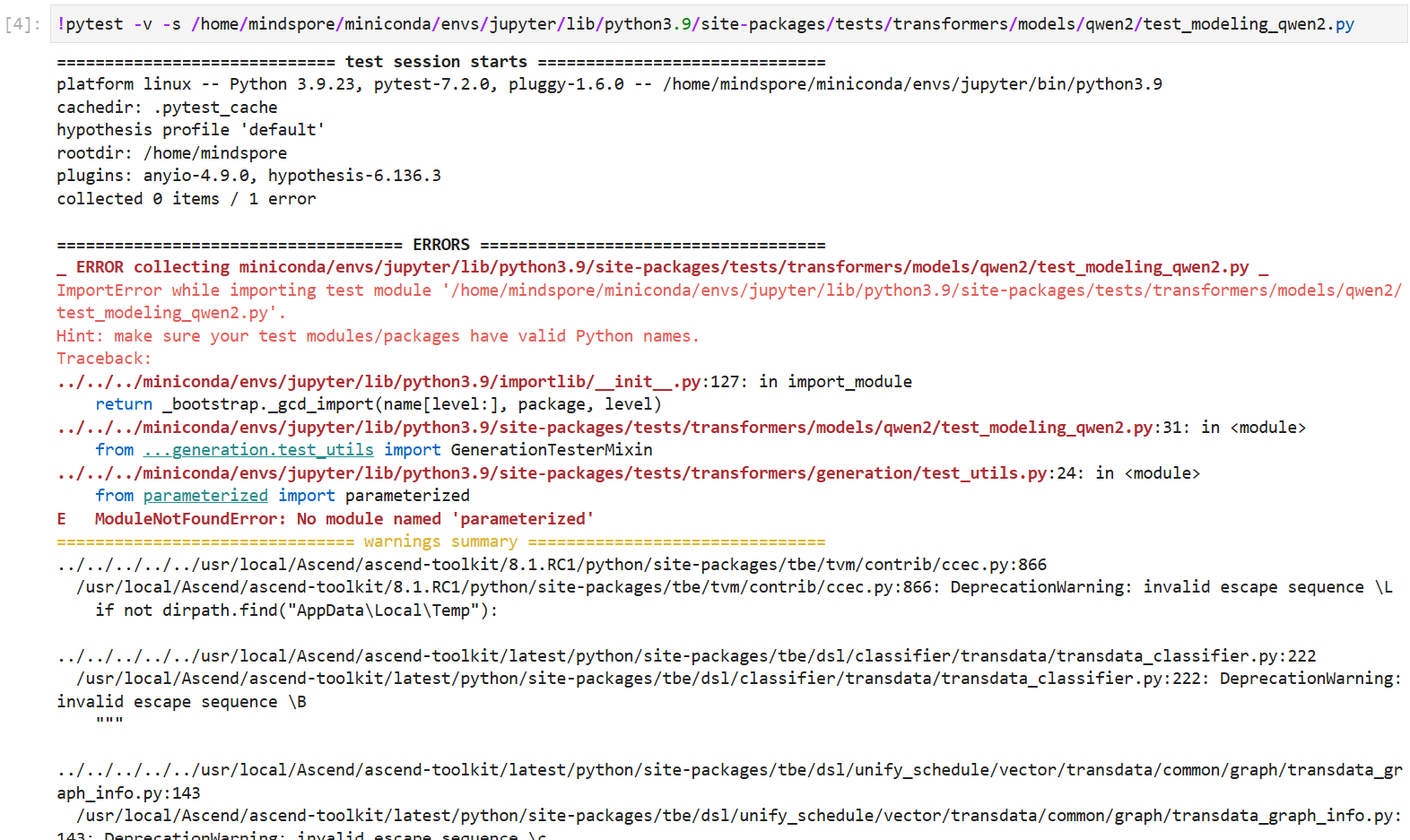Click the 'if not dirpath.find' code line
The image size is (1410, 840).
(296, 611)
